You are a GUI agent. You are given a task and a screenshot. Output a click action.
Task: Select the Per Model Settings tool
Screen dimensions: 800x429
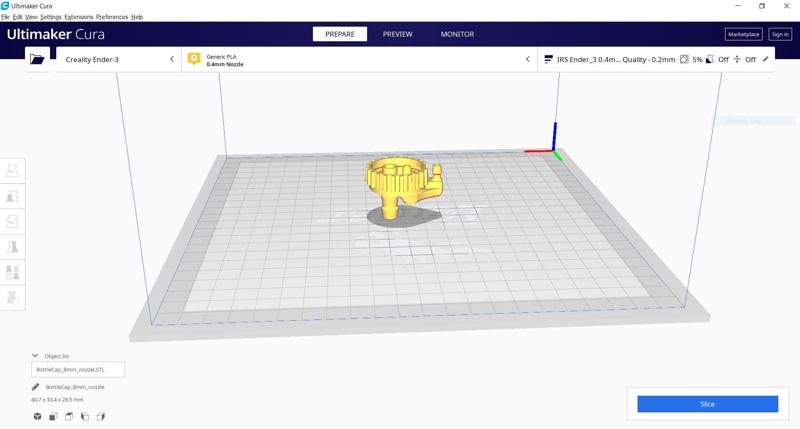12,272
